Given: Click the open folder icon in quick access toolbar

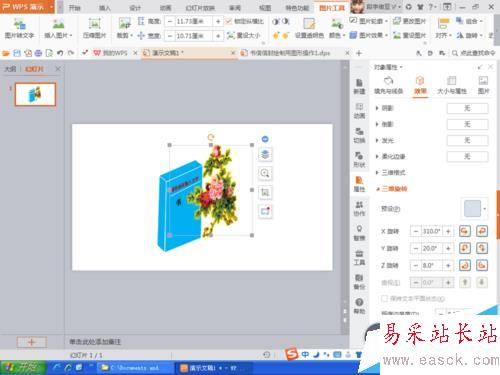Looking at the screenshot, I should pyautogui.click(x=6, y=53).
